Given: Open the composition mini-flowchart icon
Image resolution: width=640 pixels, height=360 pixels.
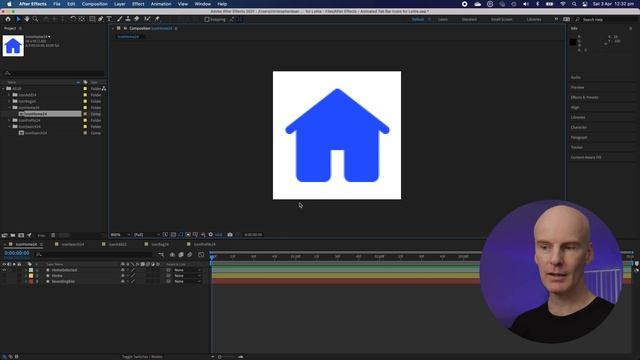Looking at the screenshot, I should point(161,255).
